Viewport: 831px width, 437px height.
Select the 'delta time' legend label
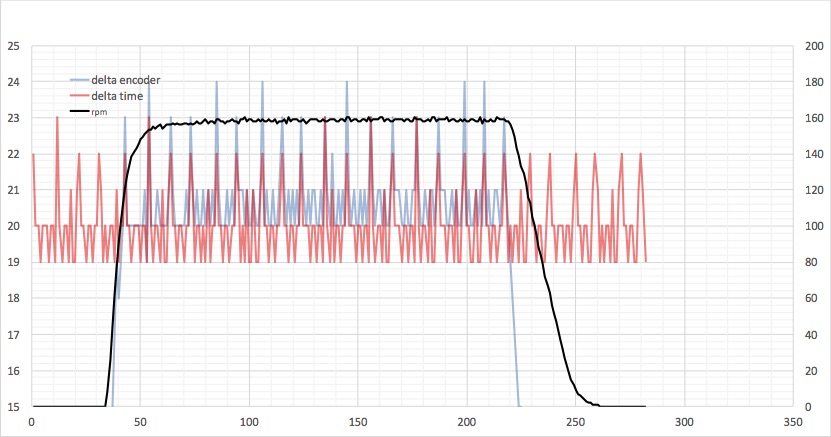point(117,96)
